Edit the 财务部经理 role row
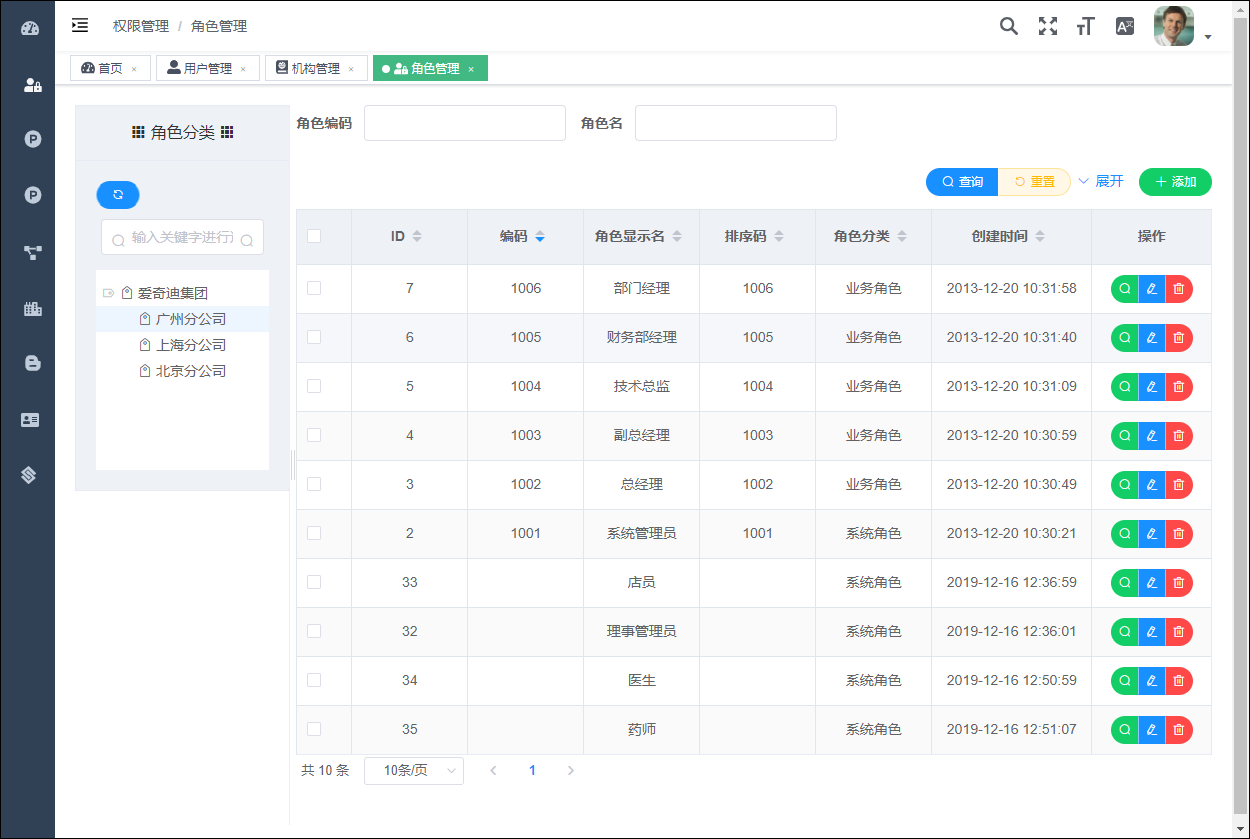Image resolution: width=1250 pixels, height=839 pixels. point(1152,338)
